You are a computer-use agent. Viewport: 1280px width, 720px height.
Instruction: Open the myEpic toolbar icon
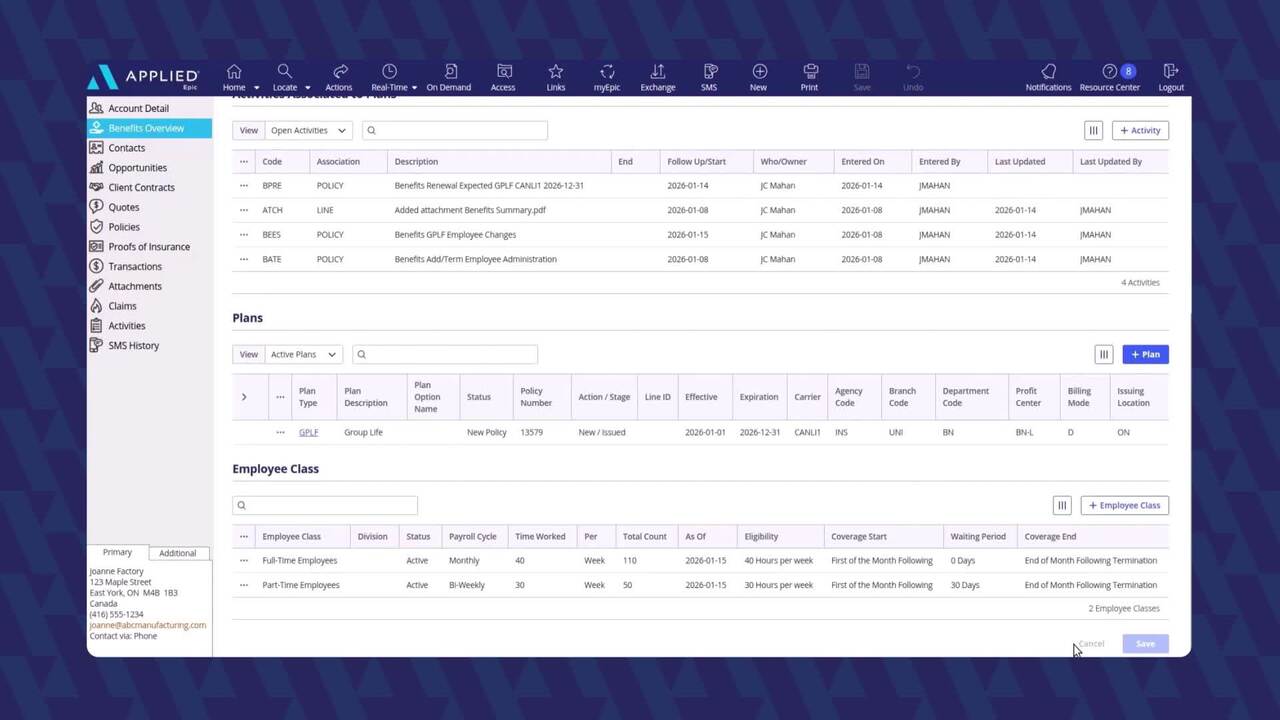click(607, 72)
